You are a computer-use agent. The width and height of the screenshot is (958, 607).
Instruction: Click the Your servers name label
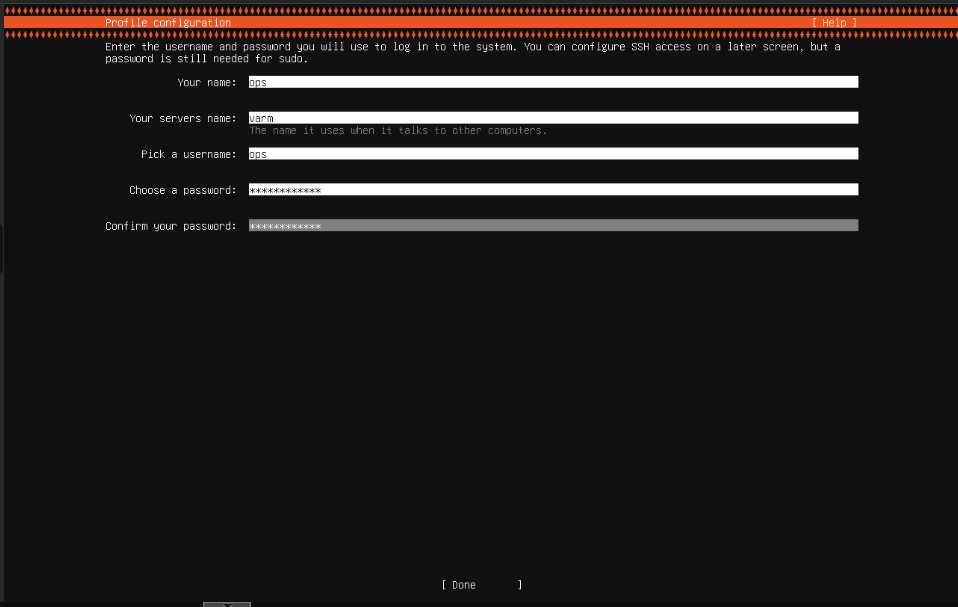click(184, 117)
